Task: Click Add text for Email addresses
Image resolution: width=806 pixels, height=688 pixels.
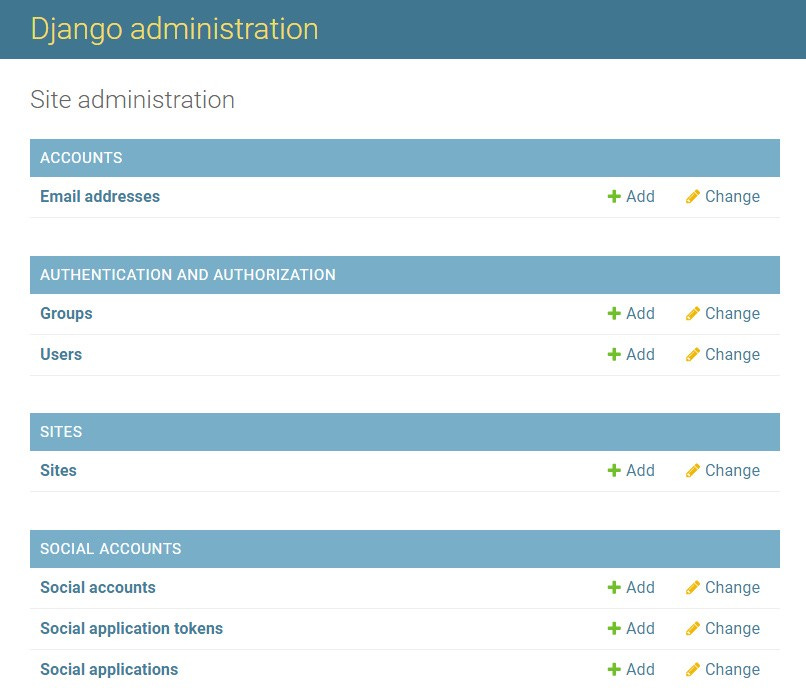Action: pos(640,196)
